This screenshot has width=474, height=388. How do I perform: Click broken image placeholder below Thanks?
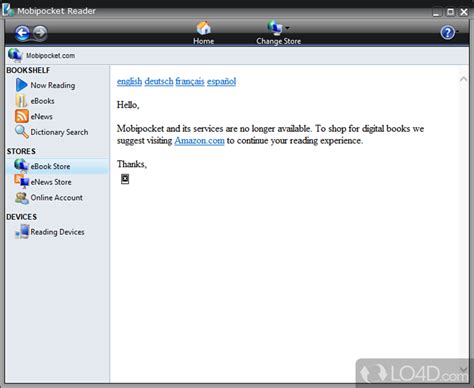(125, 179)
